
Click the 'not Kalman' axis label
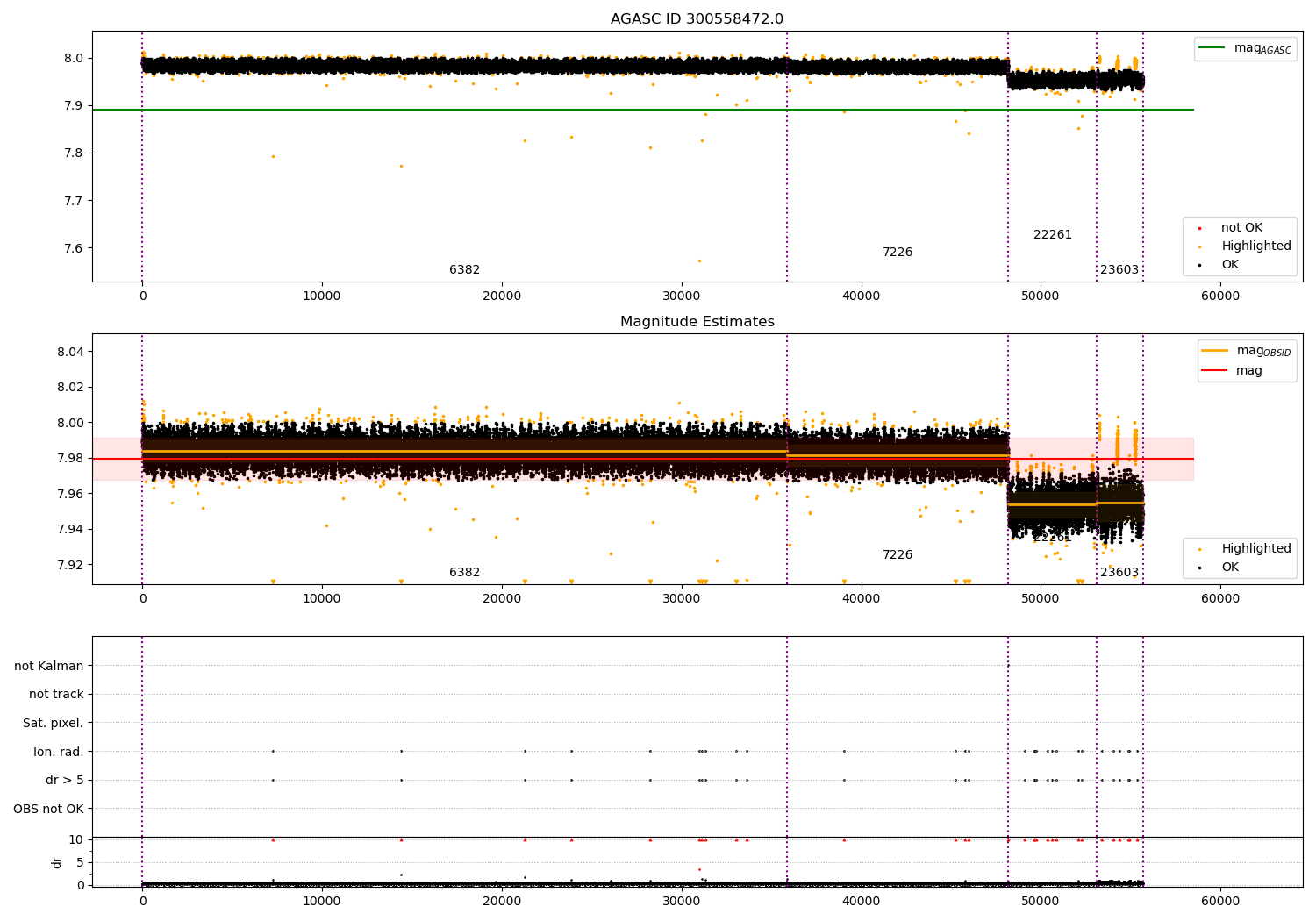(x=49, y=666)
